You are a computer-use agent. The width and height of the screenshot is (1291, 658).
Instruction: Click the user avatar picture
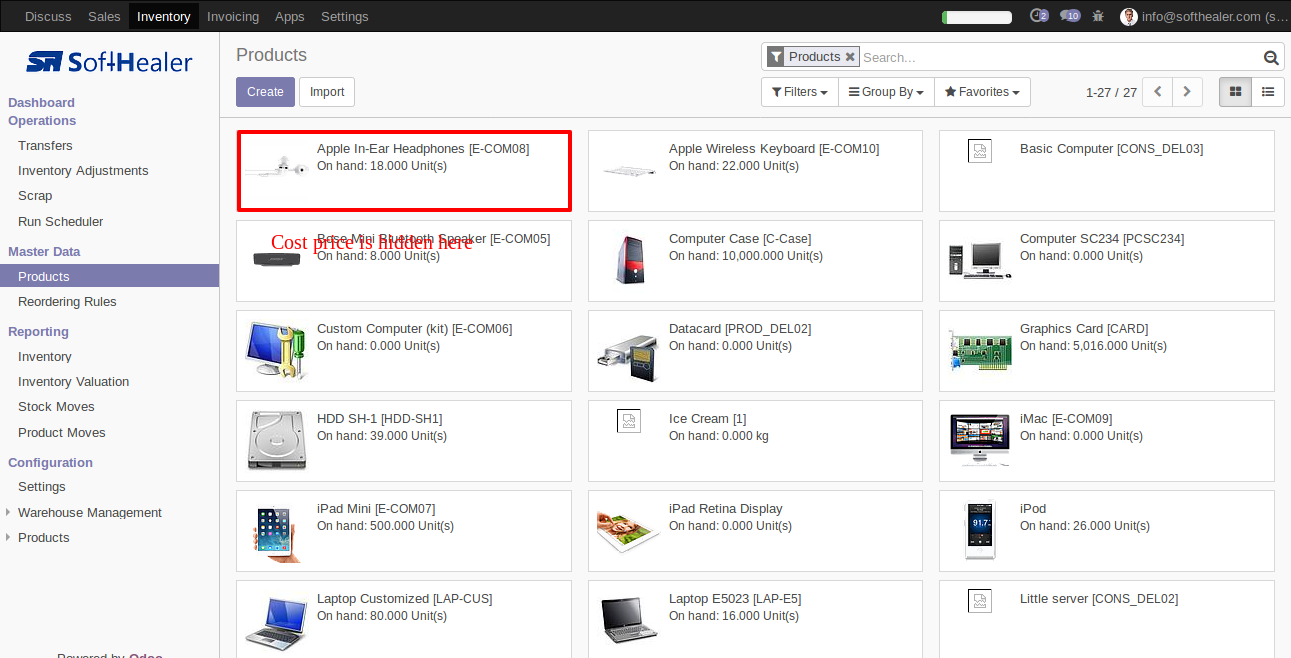coord(1129,16)
